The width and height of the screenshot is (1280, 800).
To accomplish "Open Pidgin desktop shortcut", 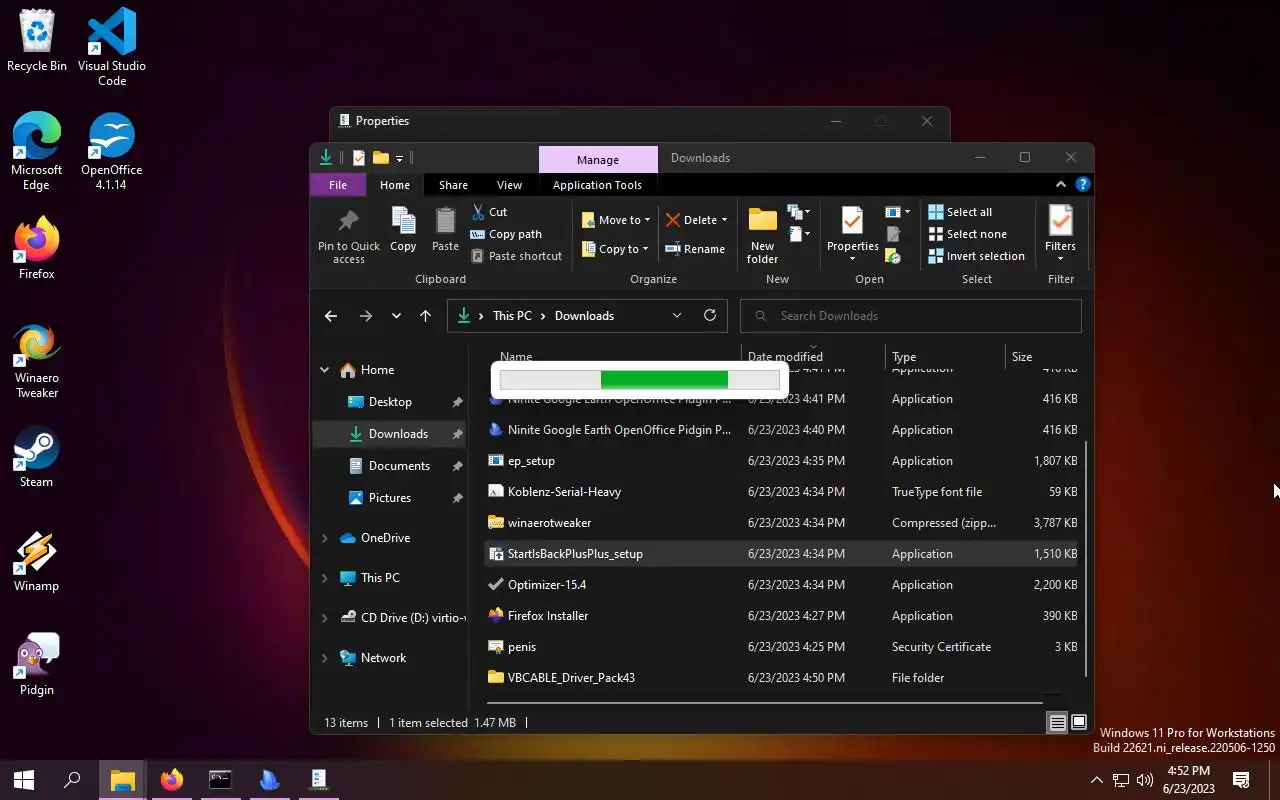I will pyautogui.click(x=37, y=665).
